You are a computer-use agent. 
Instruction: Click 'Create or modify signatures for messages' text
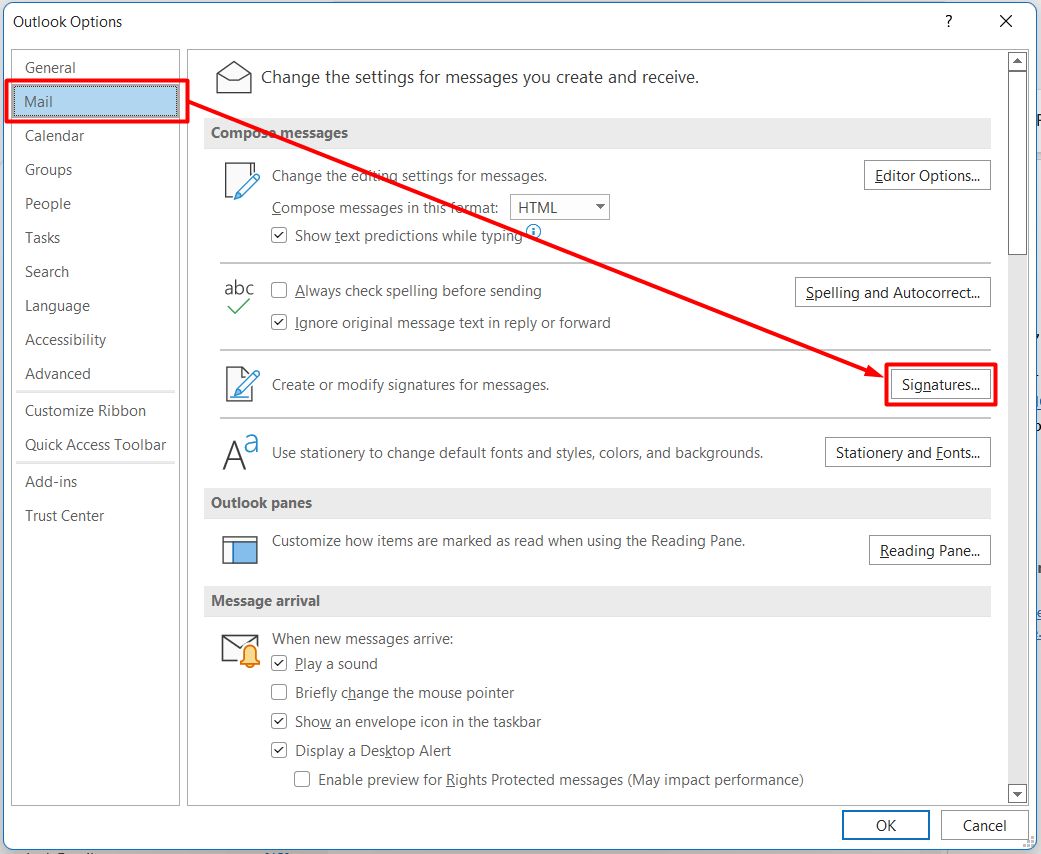pyautogui.click(x=410, y=384)
